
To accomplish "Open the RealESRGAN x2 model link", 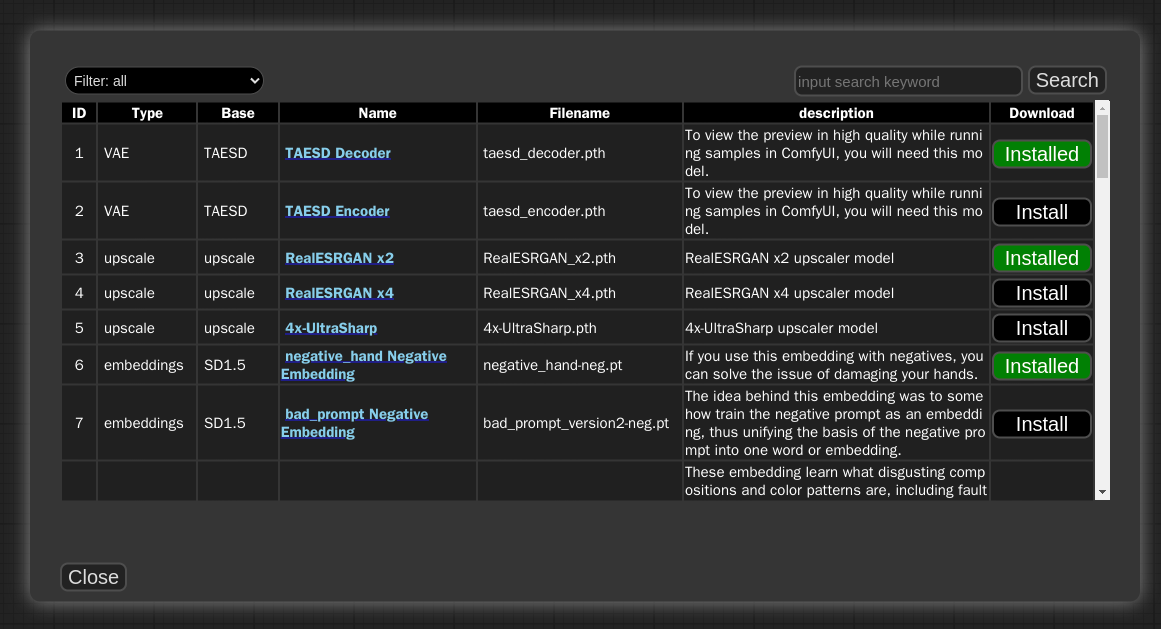I will (339, 258).
